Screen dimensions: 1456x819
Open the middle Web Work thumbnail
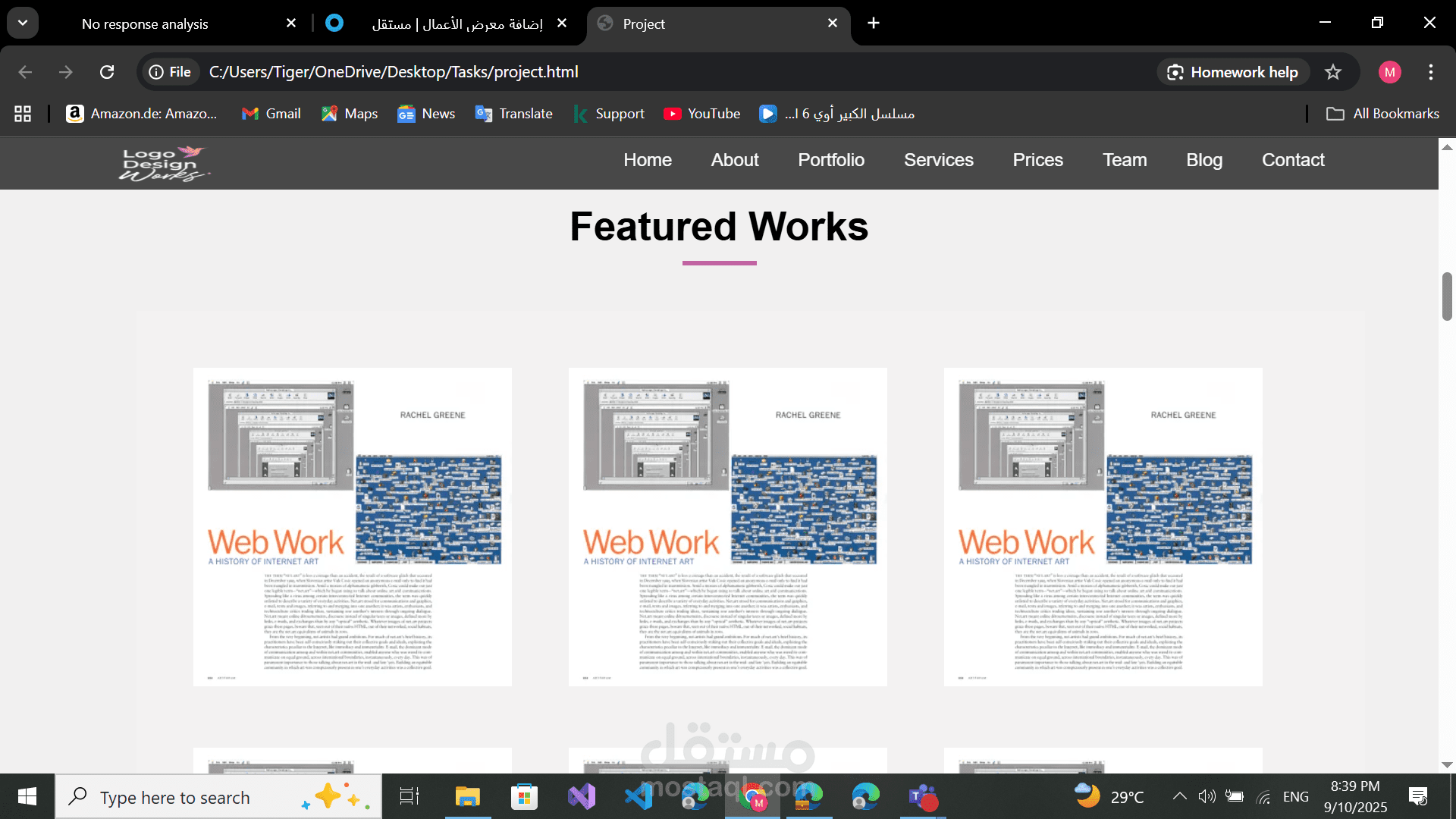728,527
